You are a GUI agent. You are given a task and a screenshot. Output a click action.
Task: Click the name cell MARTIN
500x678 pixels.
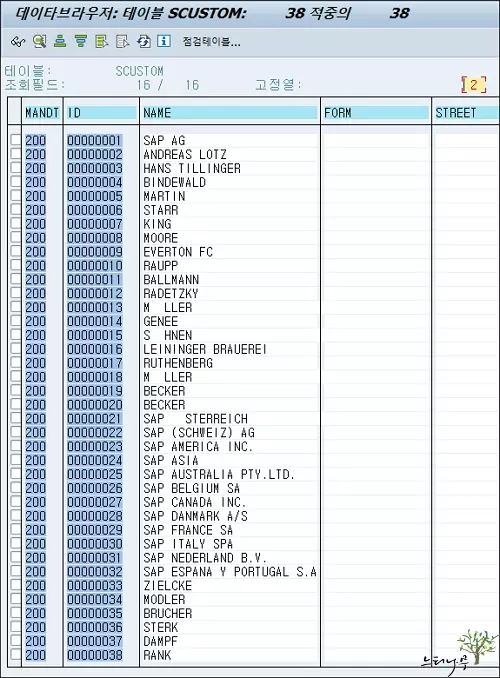[x=164, y=196]
